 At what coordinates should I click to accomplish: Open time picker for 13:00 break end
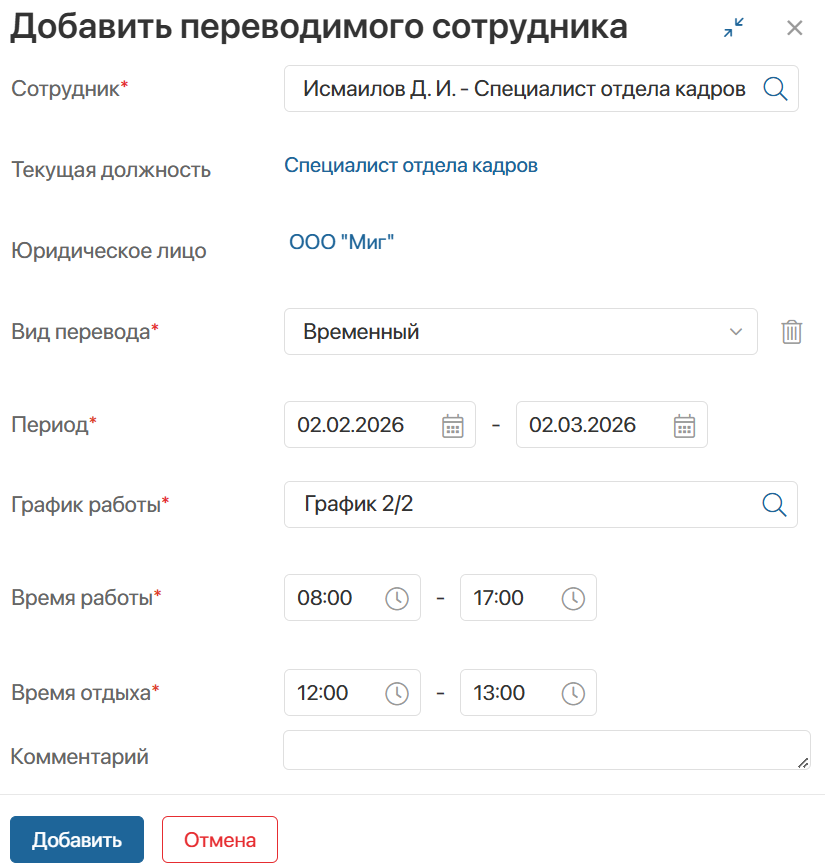click(x=573, y=693)
